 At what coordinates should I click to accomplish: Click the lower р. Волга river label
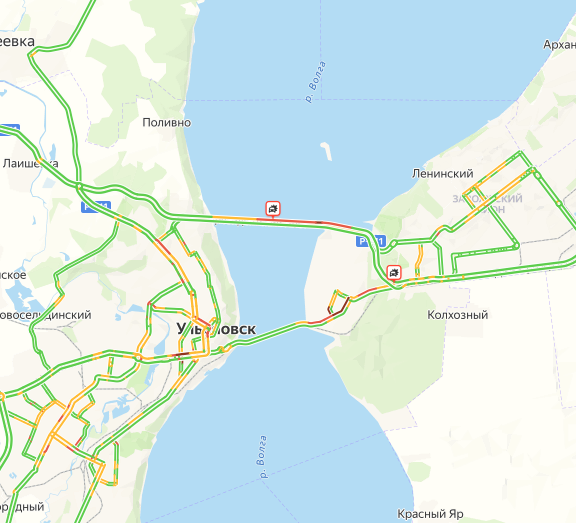(262, 457)
